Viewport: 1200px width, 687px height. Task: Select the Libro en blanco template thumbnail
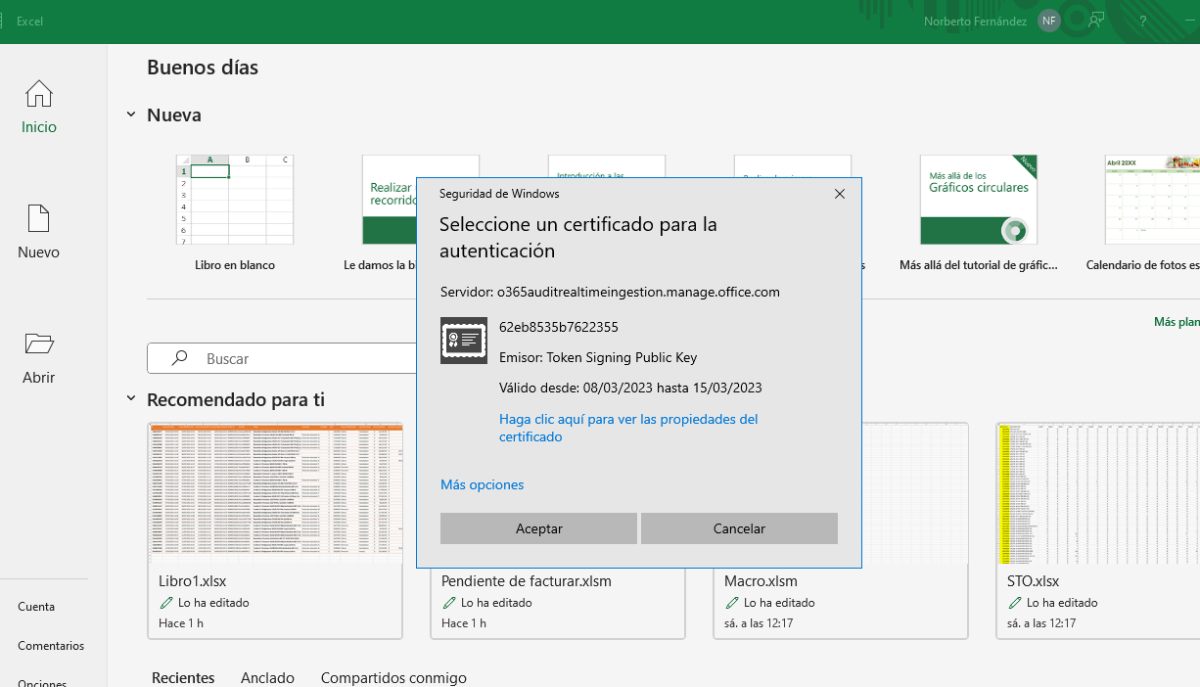(234, 200)
